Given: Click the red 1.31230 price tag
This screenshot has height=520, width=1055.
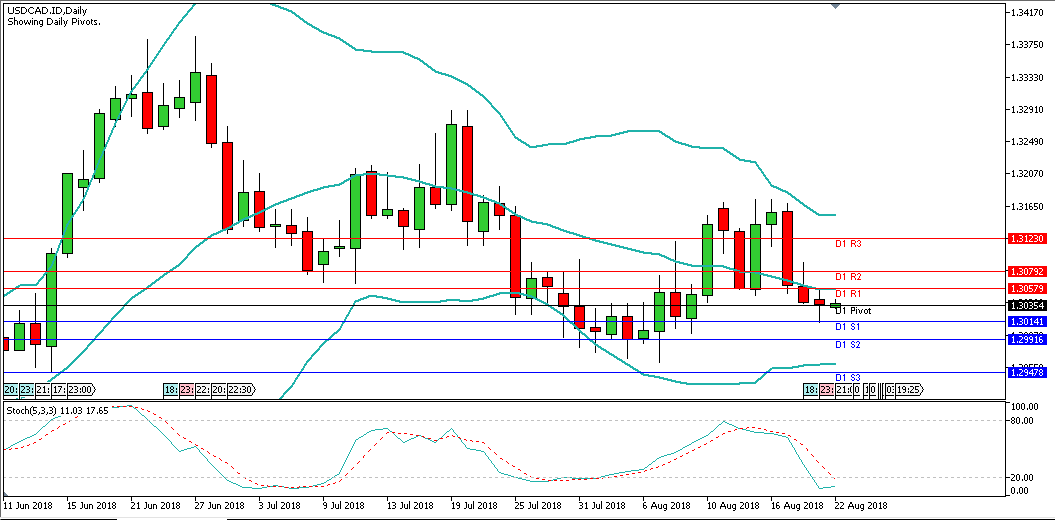Looking at the screenshot, I should click(1027, 239).
